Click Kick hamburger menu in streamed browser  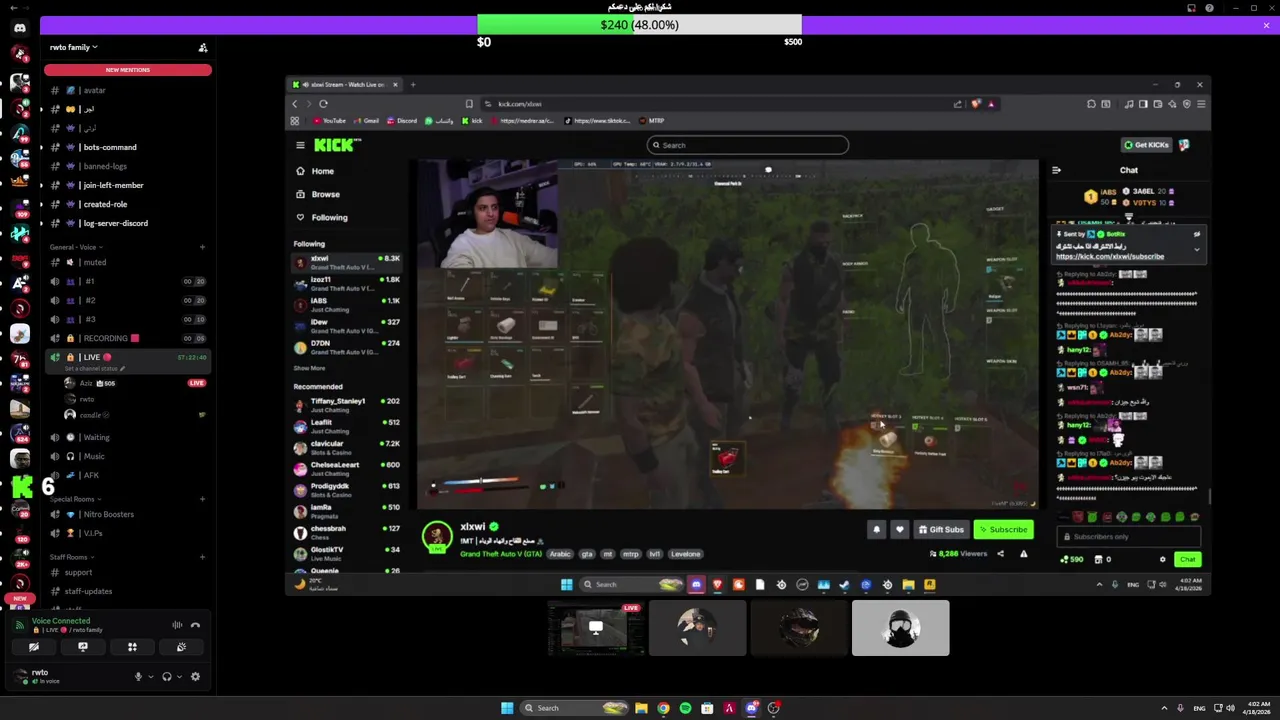click(300, 145)
